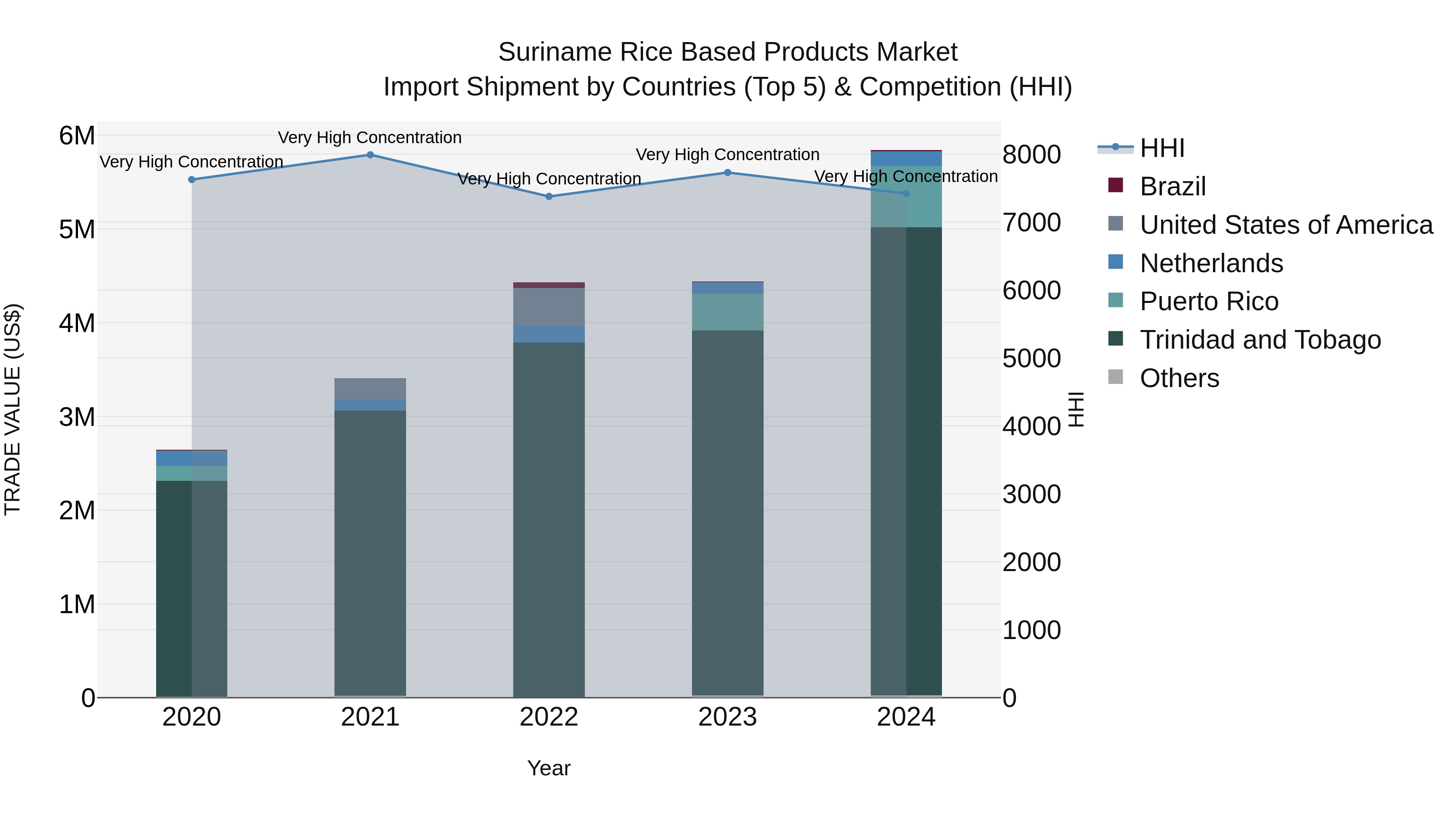Image resolution: width=1456 pixels, height=819 pixels.
Task: Click 'Very High Concentration' label above 2022
Action: (x=549, y=179)
